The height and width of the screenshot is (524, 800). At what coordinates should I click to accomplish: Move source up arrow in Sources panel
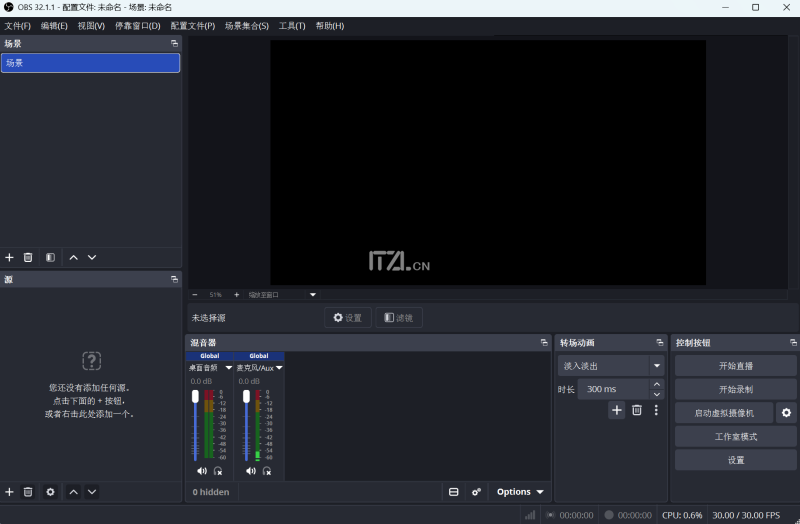73,492
